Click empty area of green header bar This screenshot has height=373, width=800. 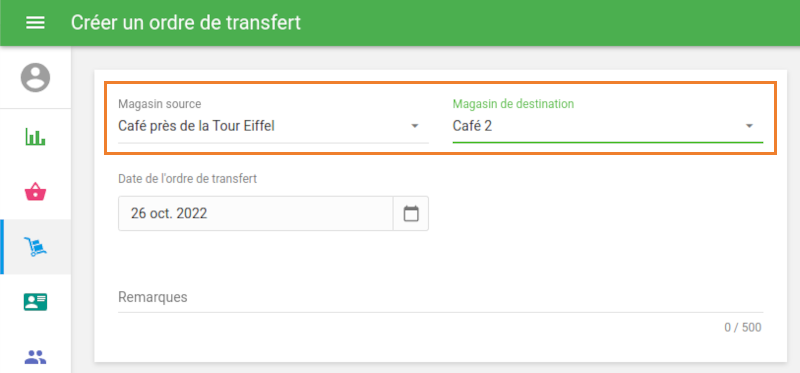(550, 23)
